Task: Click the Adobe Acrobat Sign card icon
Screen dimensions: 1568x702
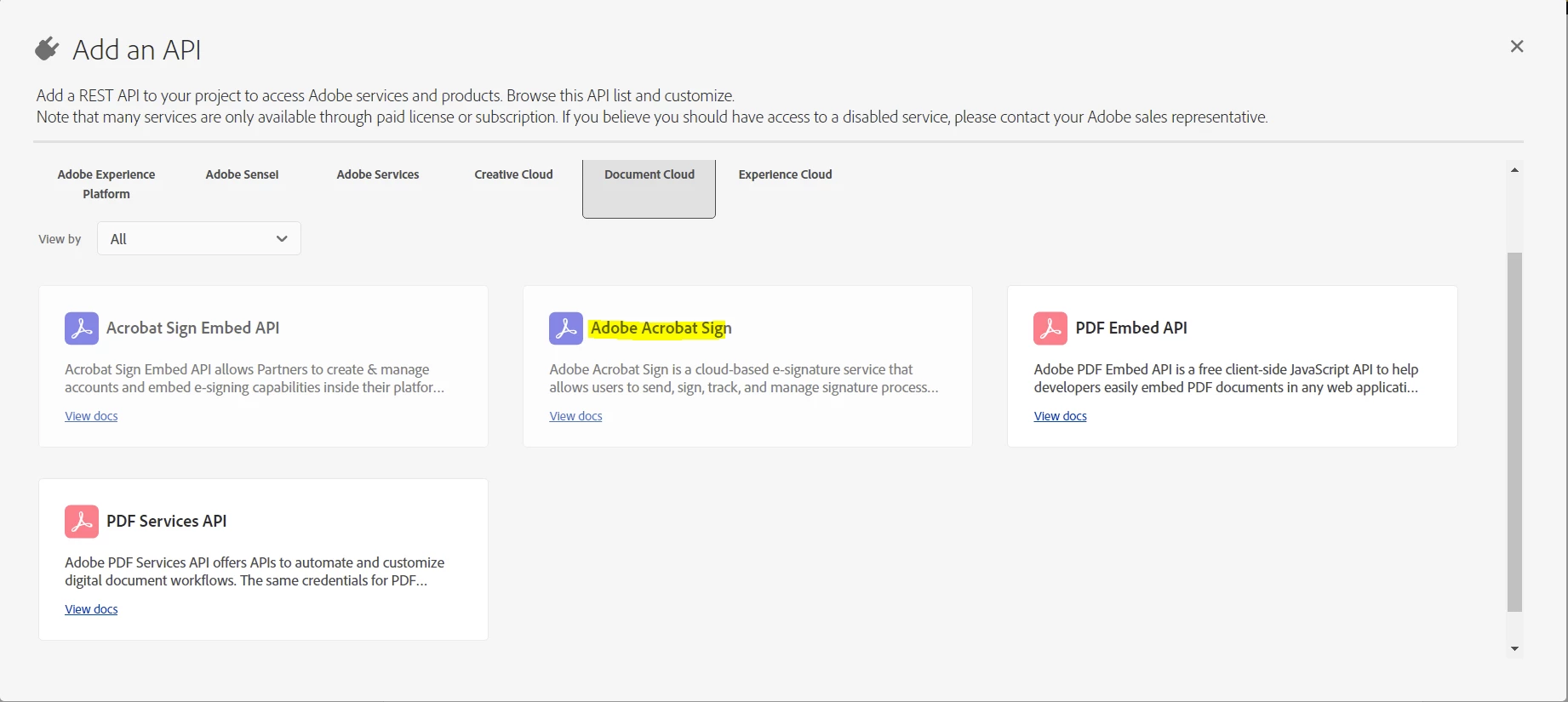Action: (566, 328)
